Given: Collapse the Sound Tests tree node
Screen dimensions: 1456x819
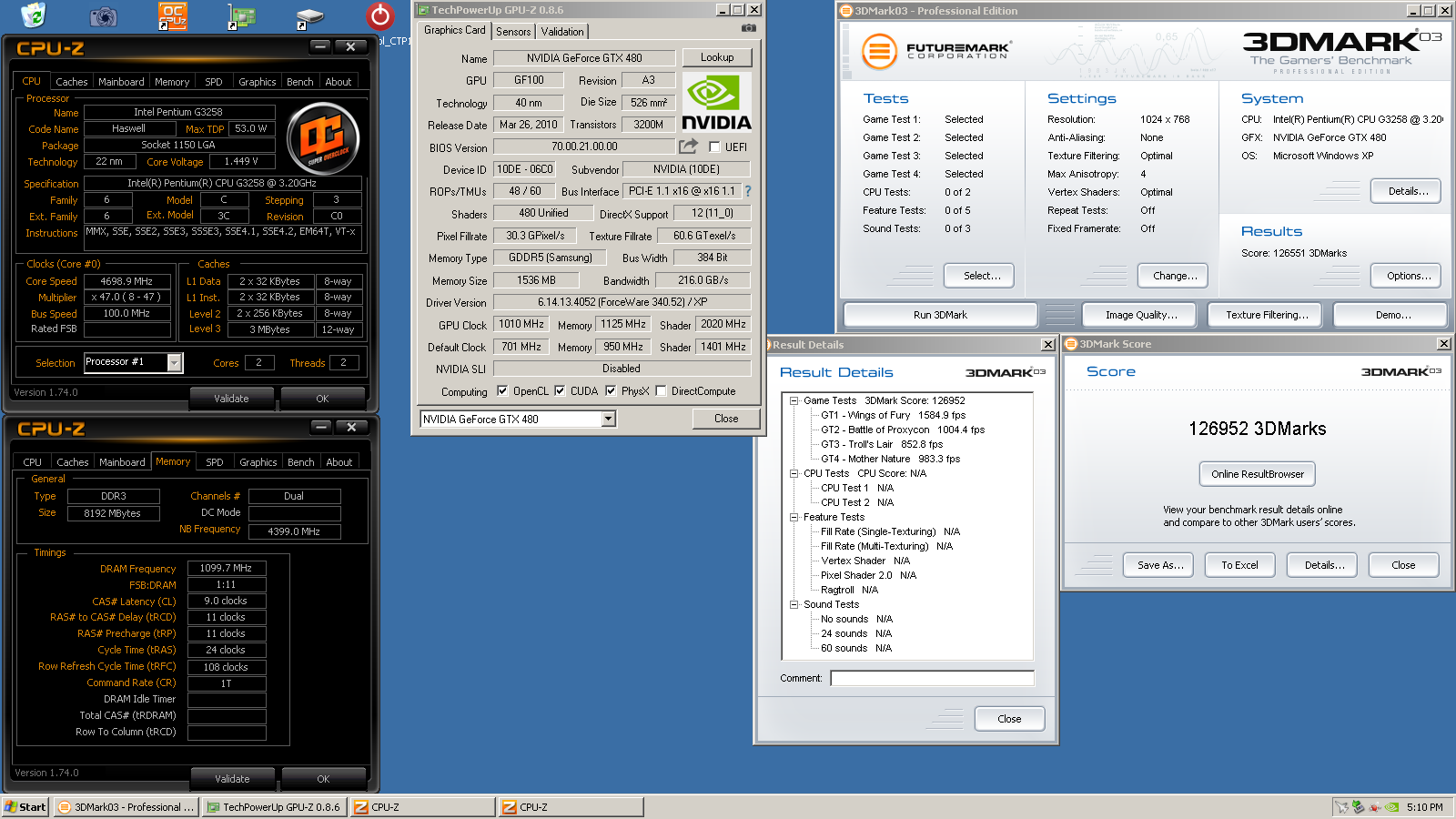Looking at the screenshot, I should coord(794,604).
